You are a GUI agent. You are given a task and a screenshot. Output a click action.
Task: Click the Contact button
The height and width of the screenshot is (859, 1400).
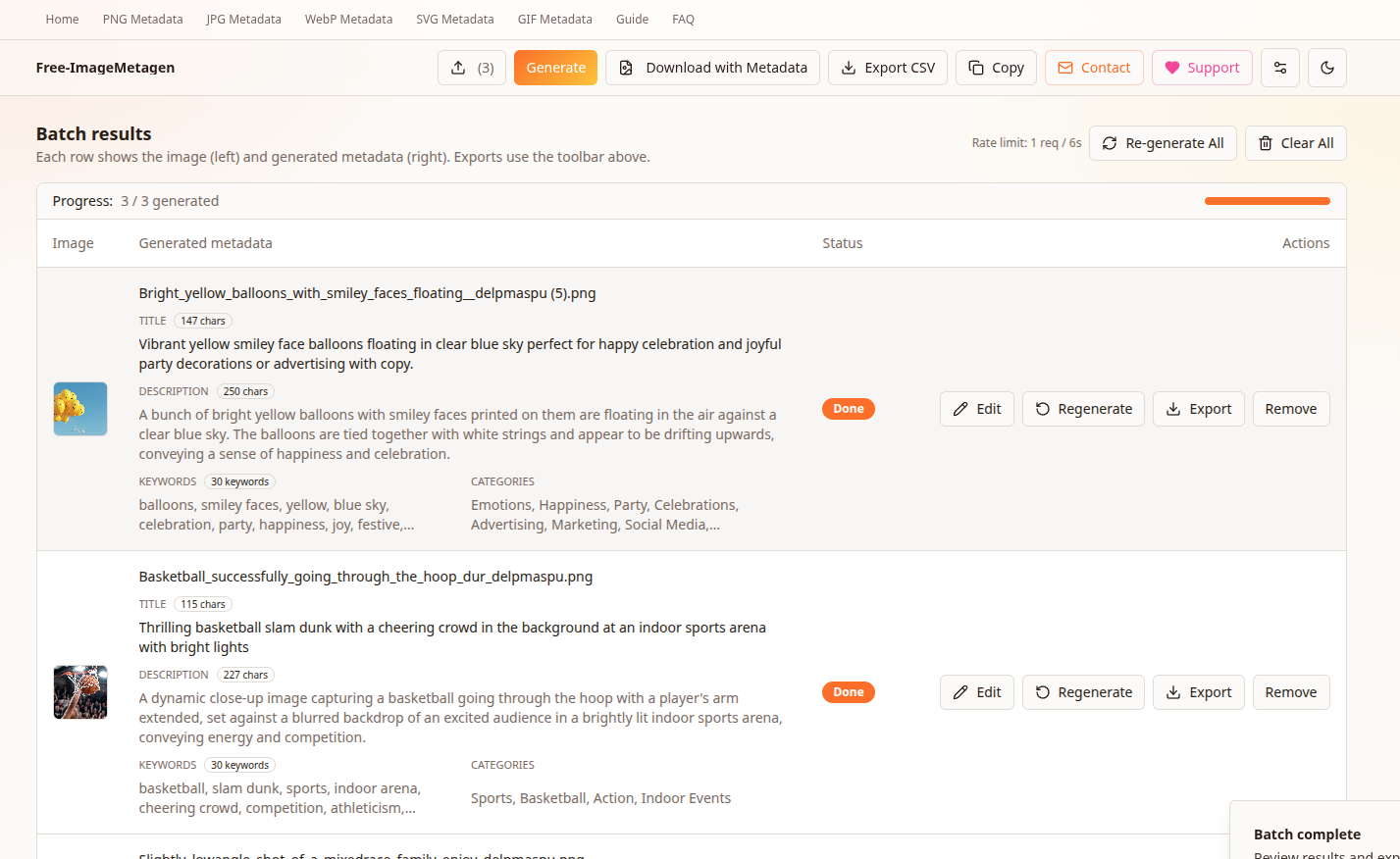tap(1094, 68)
